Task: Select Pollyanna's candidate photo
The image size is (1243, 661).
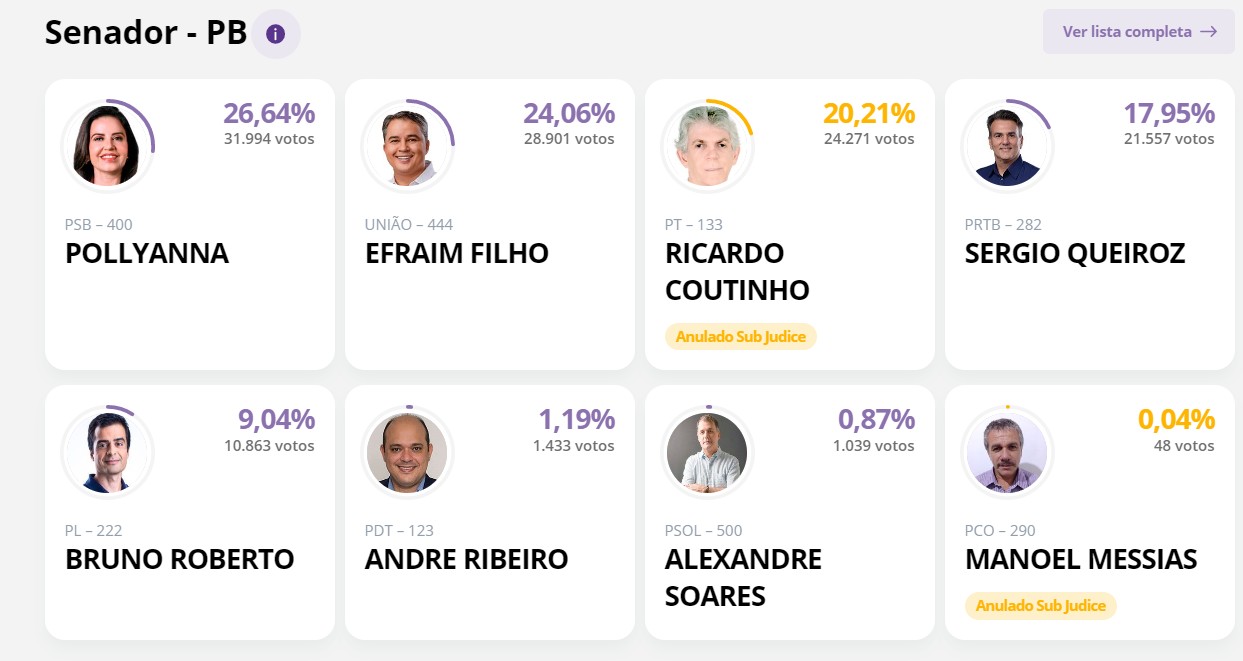Action: click(x=107, y=145)
